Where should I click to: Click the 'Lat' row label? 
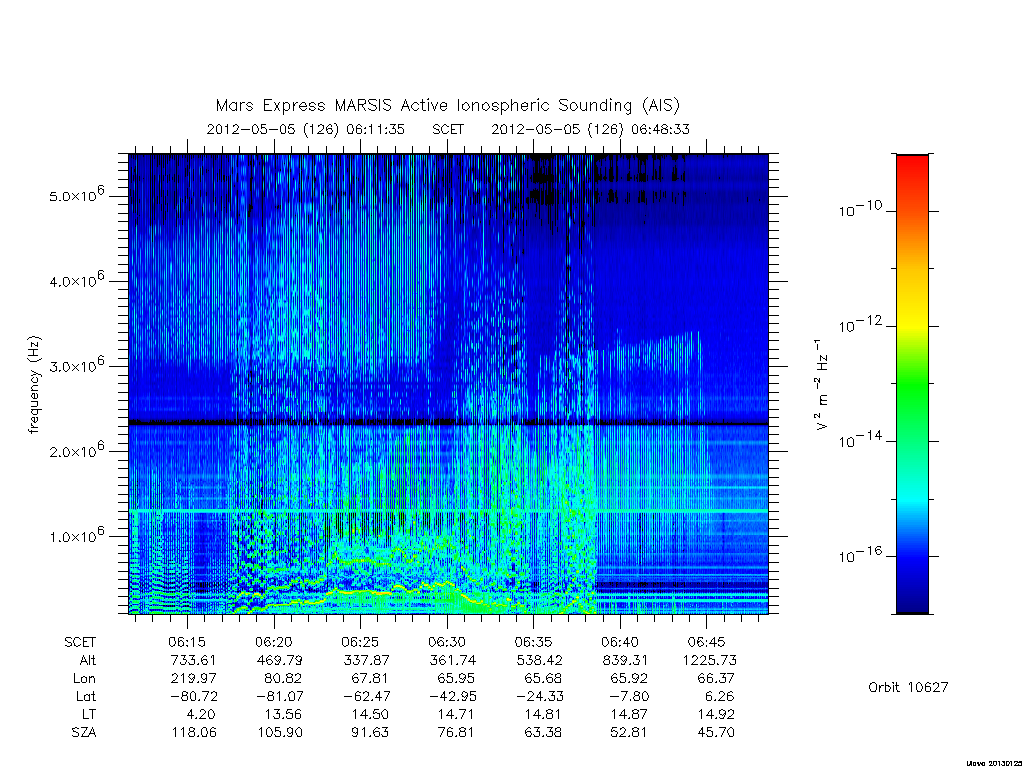point(86,696)
